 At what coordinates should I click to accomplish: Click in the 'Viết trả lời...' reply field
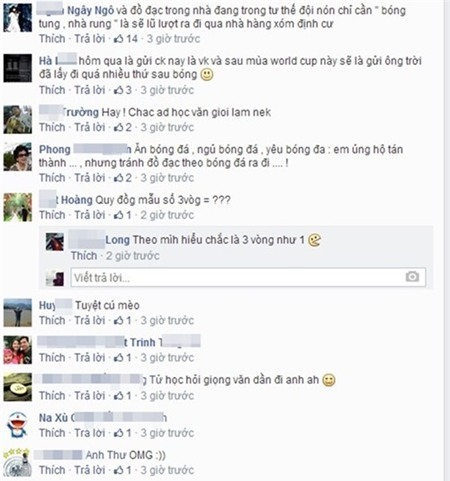248,277
